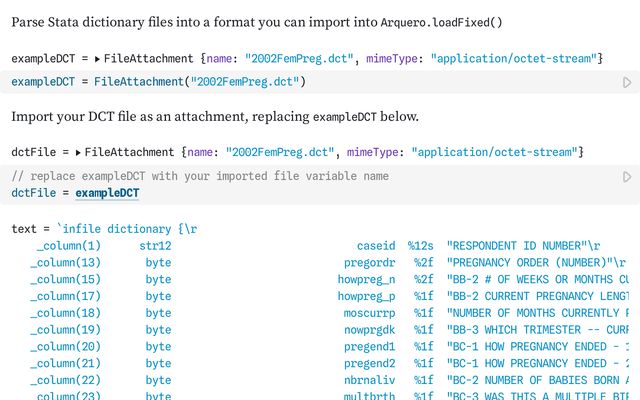The height and width of the screenshot is (400, 640).
Task: Run the exampleDCT FileAttachment cell
Action: (627, 82)
